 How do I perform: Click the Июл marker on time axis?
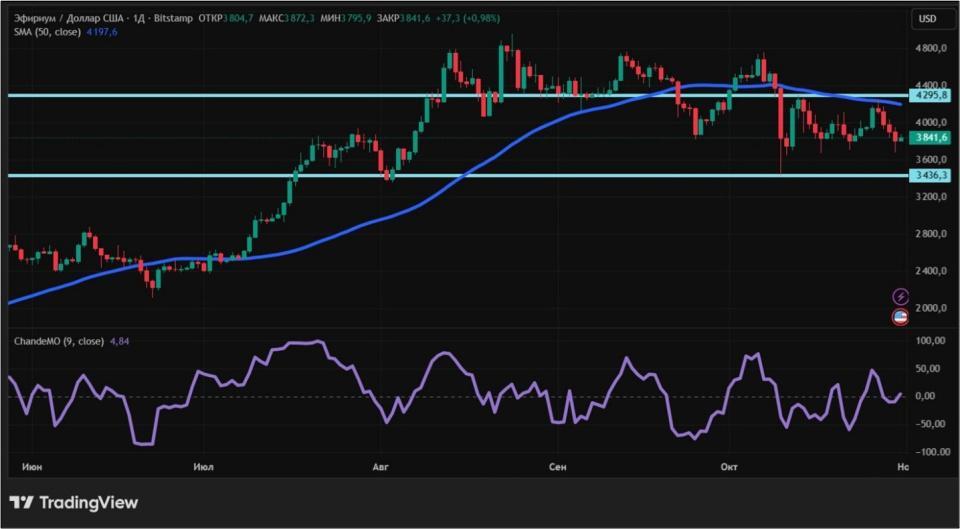click(x=203, y=467)
